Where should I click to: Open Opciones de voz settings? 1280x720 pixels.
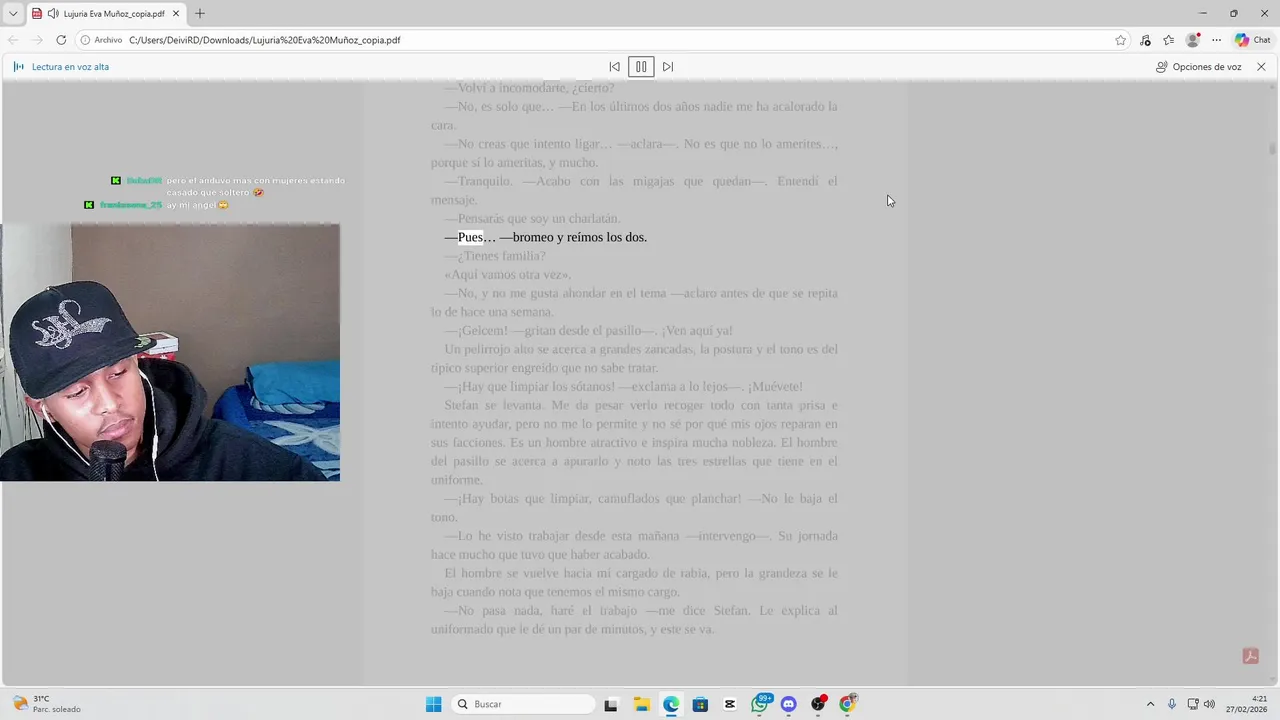click(x=1198, y=67)
